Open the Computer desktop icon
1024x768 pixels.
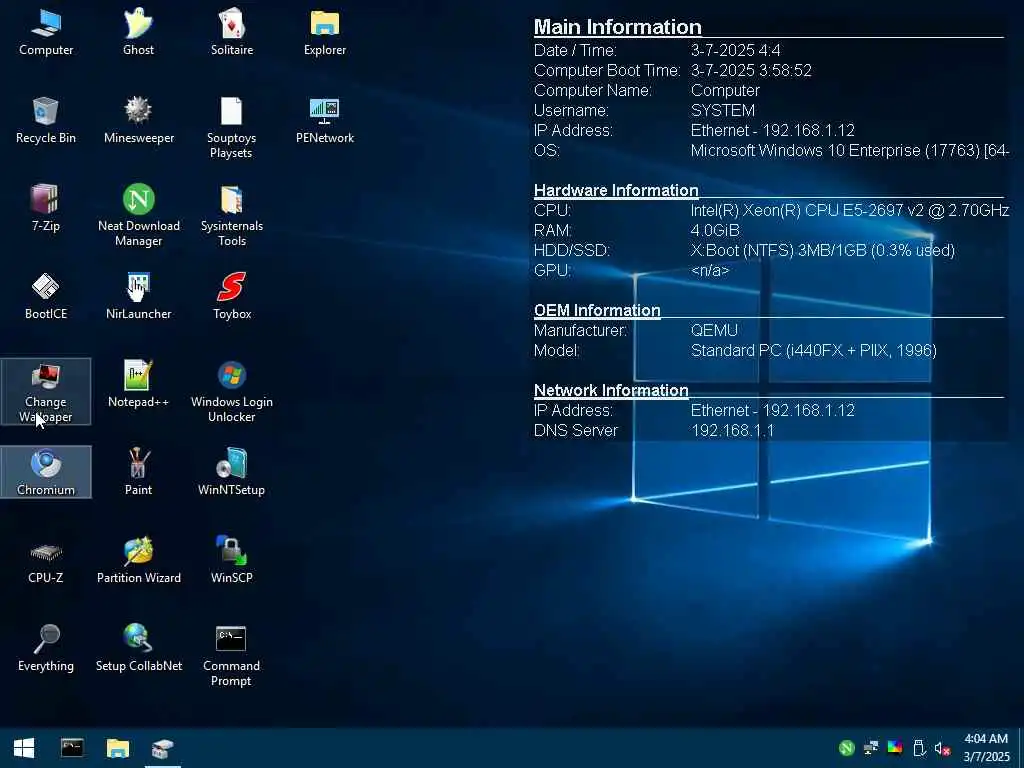tap(46, 33)
